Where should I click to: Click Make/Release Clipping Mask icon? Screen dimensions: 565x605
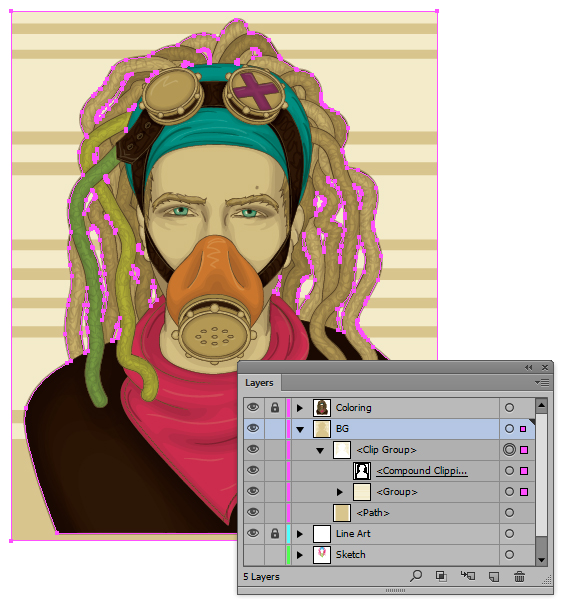click(x=441, y=576)
